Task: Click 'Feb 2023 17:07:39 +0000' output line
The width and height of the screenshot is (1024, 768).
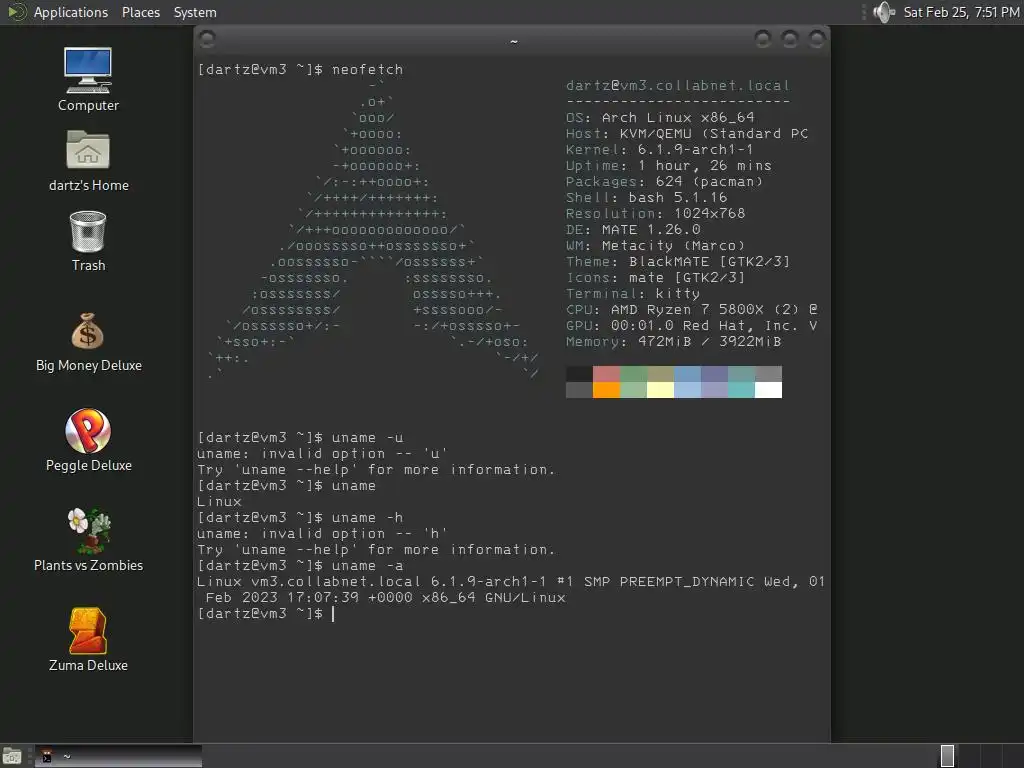Action: tap(385, 598)
